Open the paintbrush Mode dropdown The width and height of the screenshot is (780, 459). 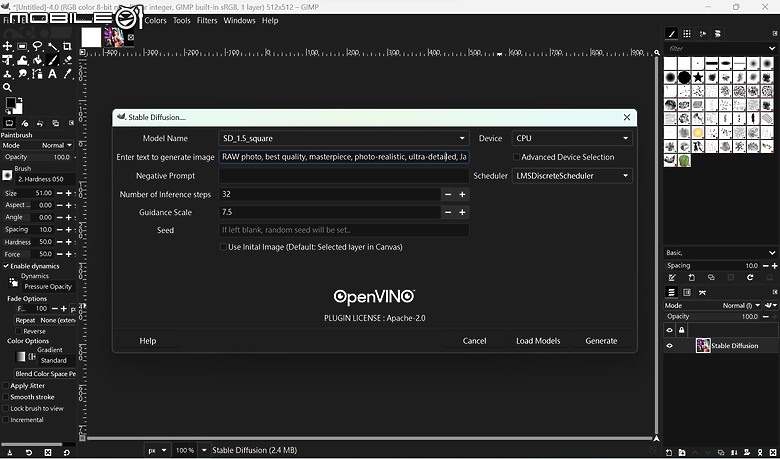coord(38,145)
